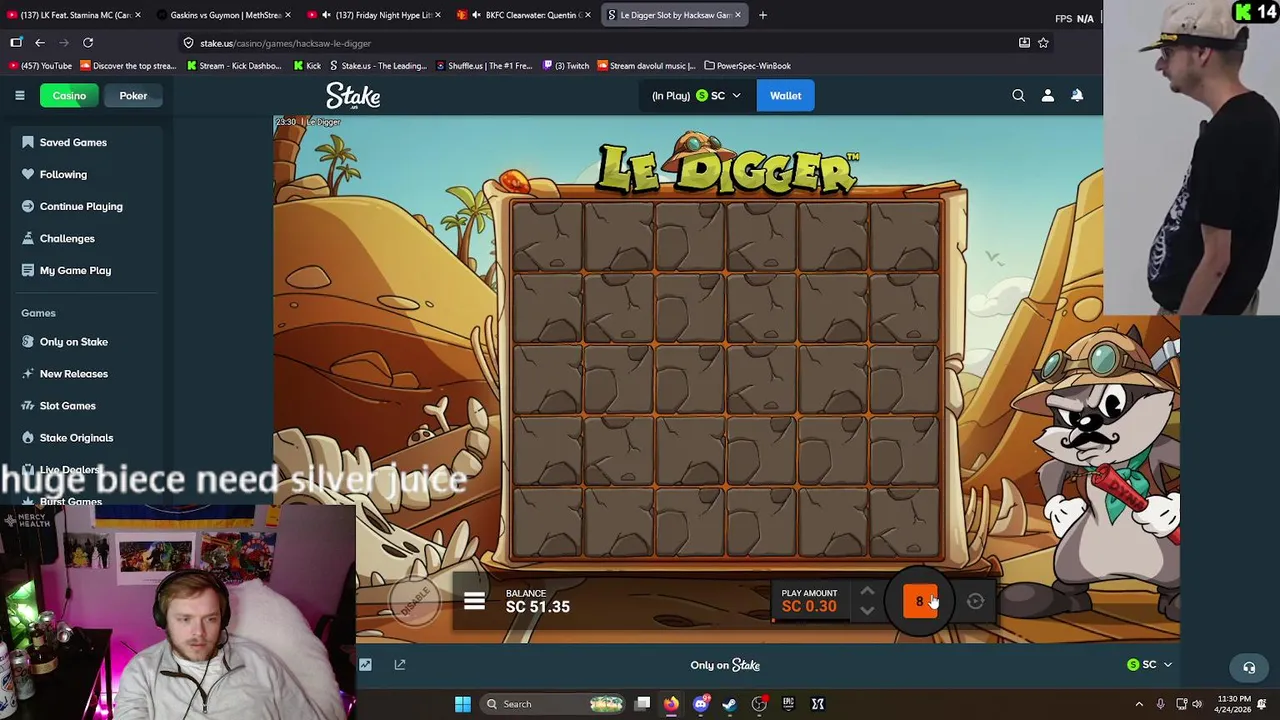The width and height of the screenshot is (1280, 720).
Task: Open the Stream Kick Dashboard bookmark
Action: 234,66
